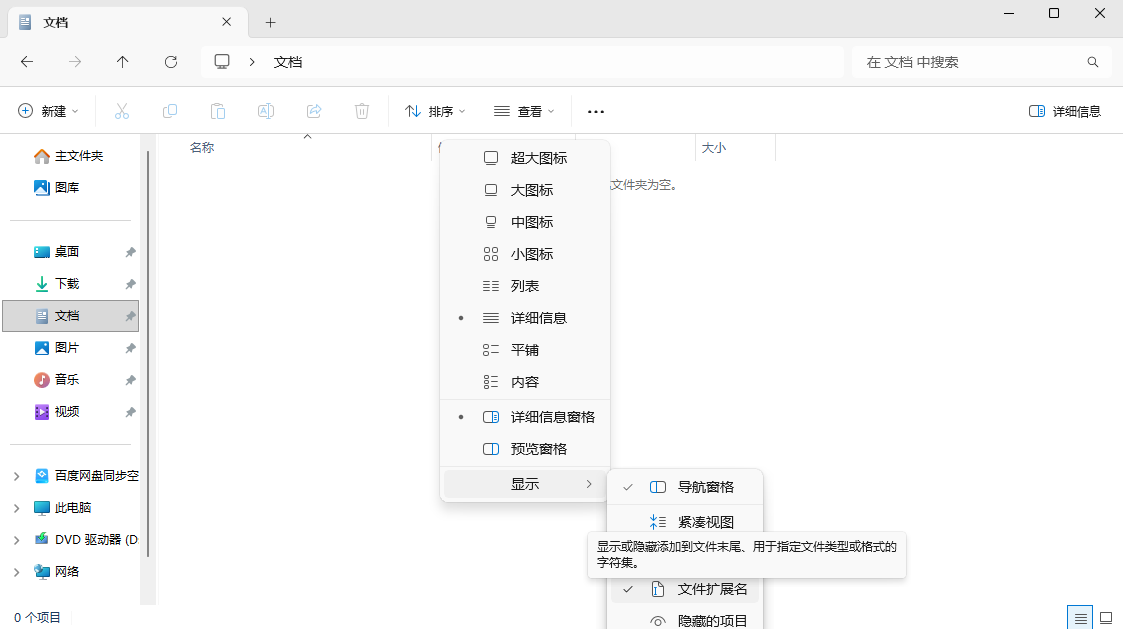
Task: Select 列表 view option
Action: 525,286
